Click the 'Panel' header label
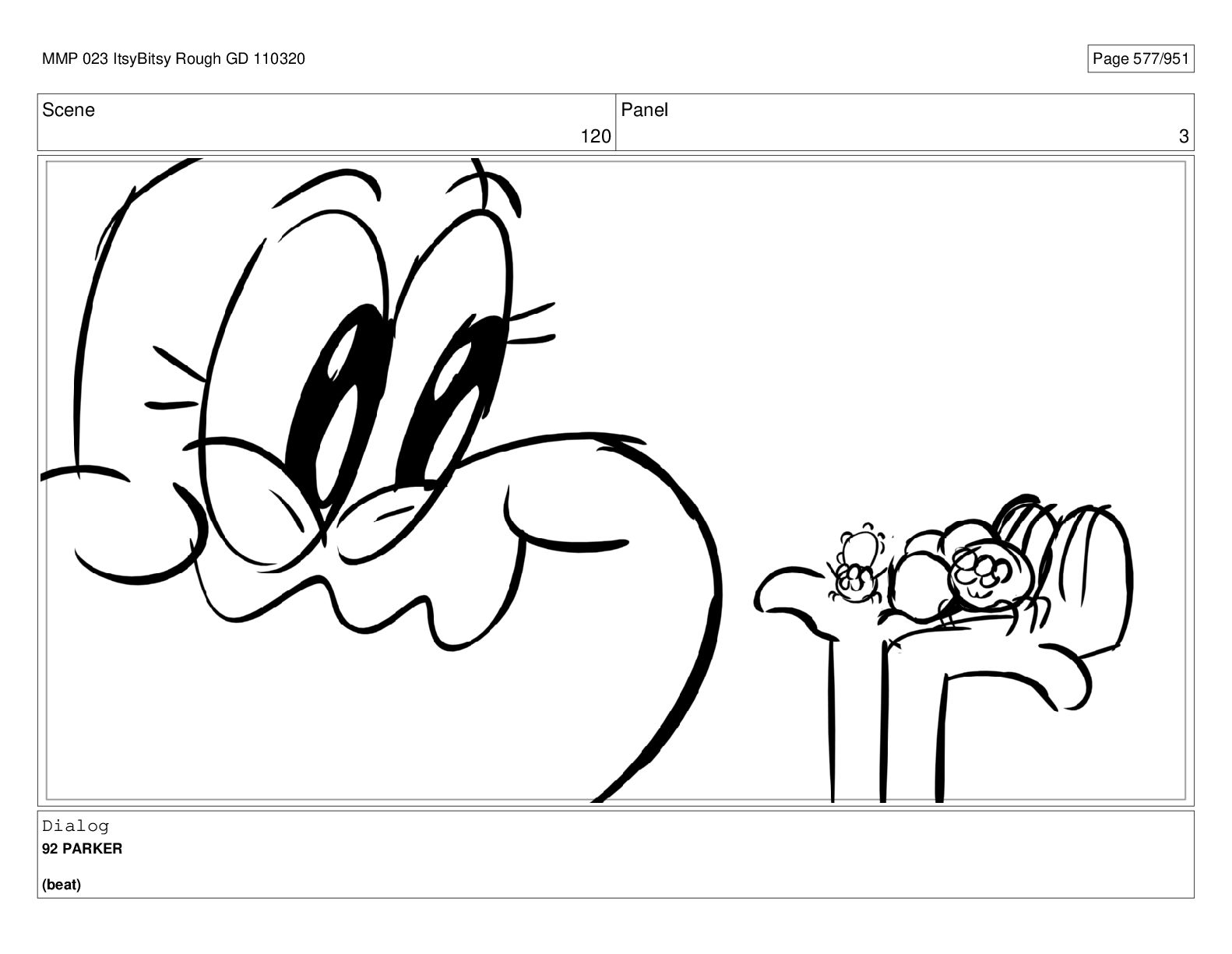 pyautogui.click(x=644, y=110)
